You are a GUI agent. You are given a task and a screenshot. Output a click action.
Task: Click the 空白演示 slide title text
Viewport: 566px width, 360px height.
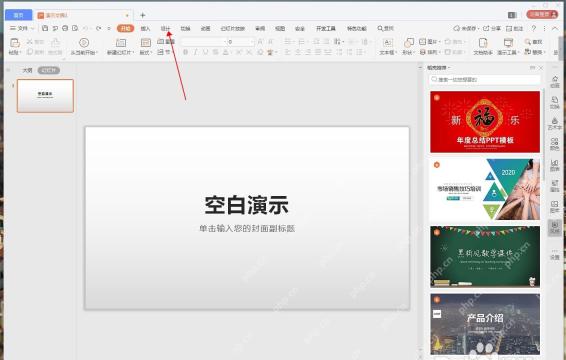(247, 205)
